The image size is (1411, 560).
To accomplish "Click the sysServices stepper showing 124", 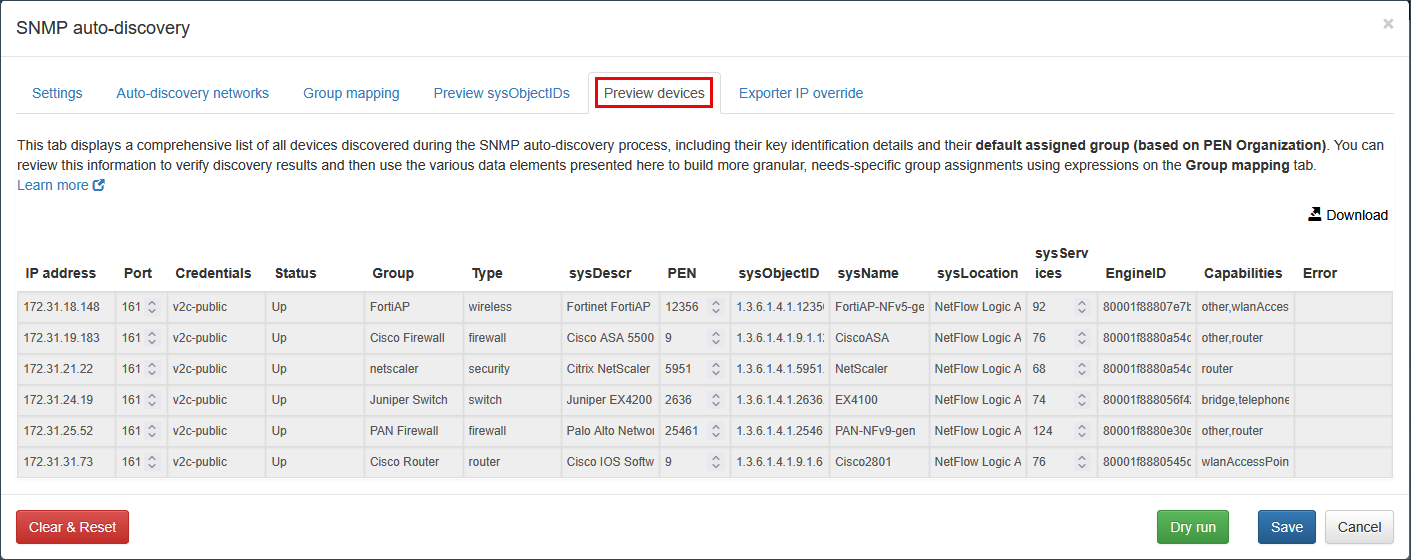I will 1081,431.
